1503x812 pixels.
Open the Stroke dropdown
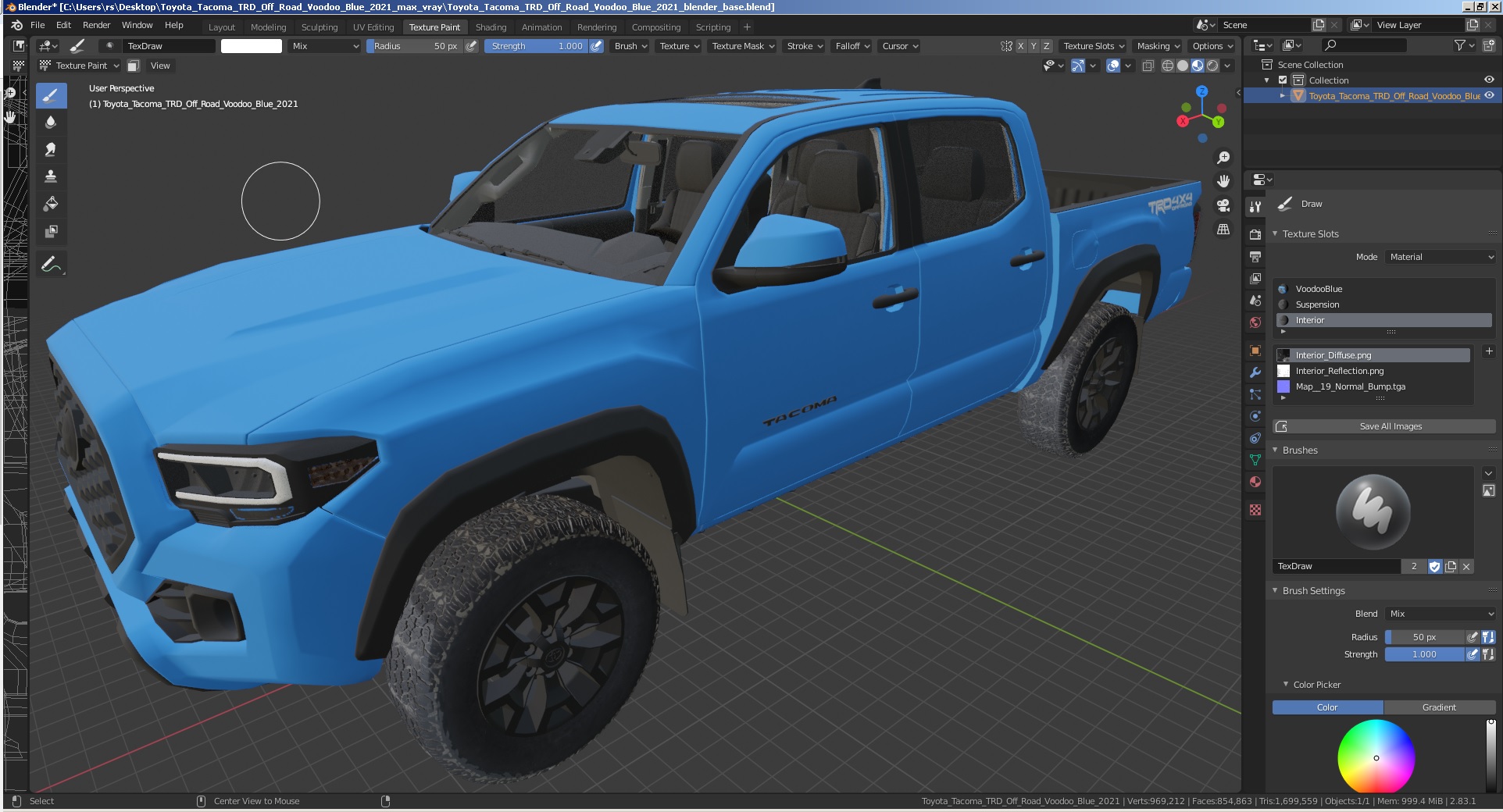point(805,46)
